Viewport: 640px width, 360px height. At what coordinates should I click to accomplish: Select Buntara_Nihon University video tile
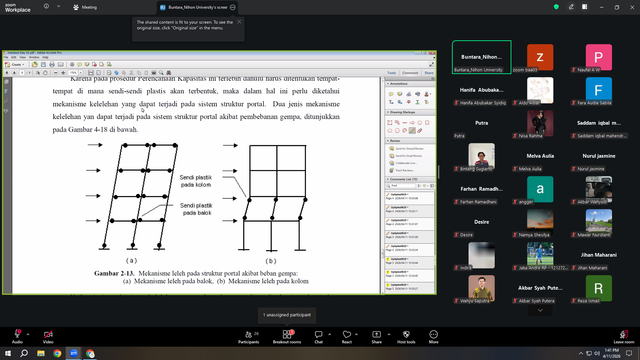pos(482,57)
